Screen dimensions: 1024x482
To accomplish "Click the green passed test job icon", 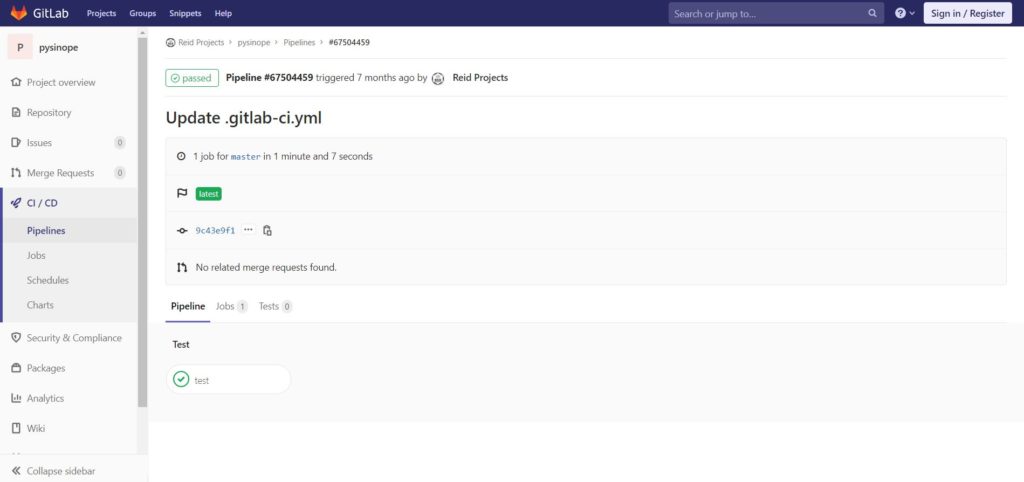I will 181,379.
